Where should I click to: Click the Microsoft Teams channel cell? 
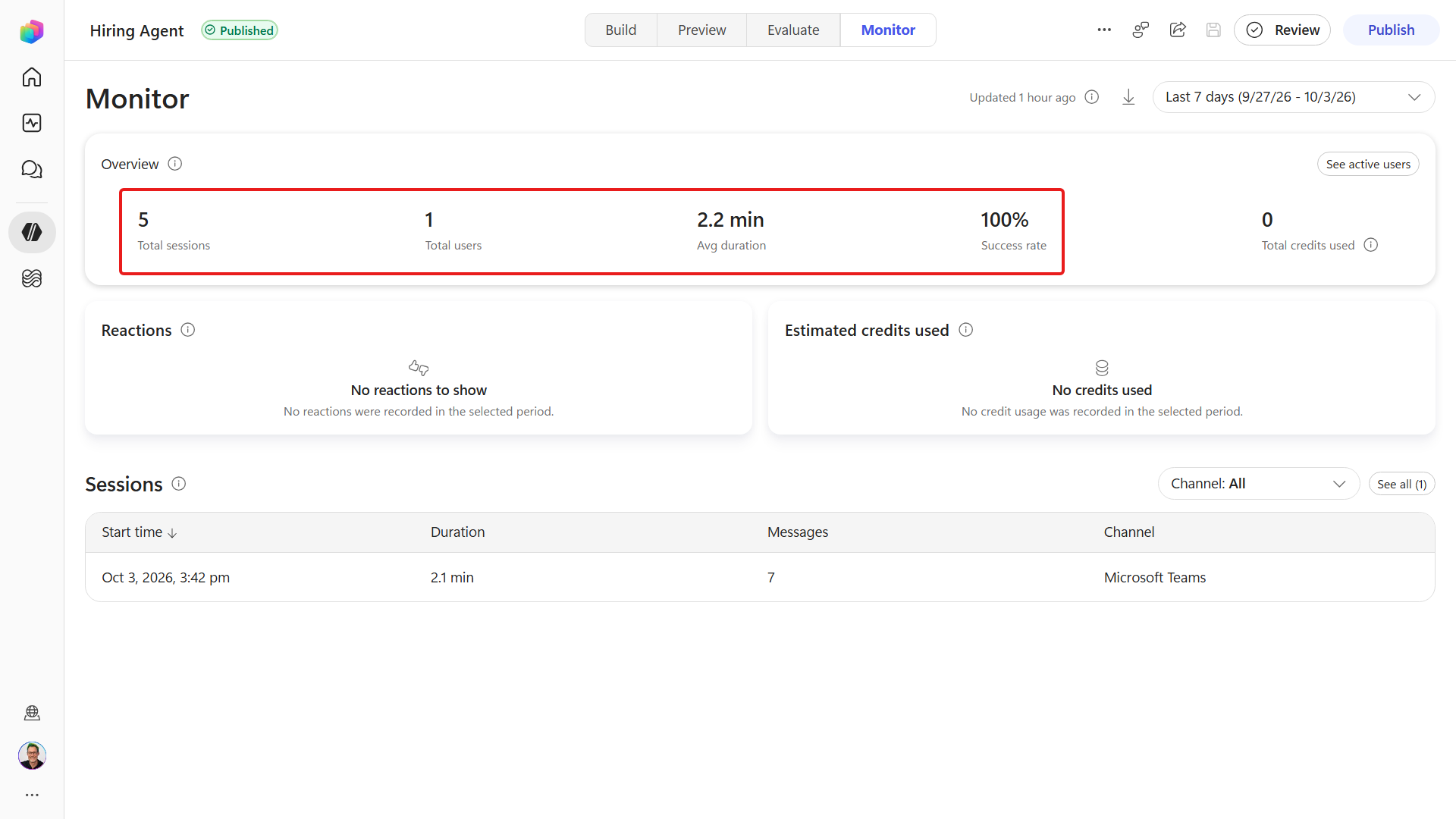(x=1155, y=578)
